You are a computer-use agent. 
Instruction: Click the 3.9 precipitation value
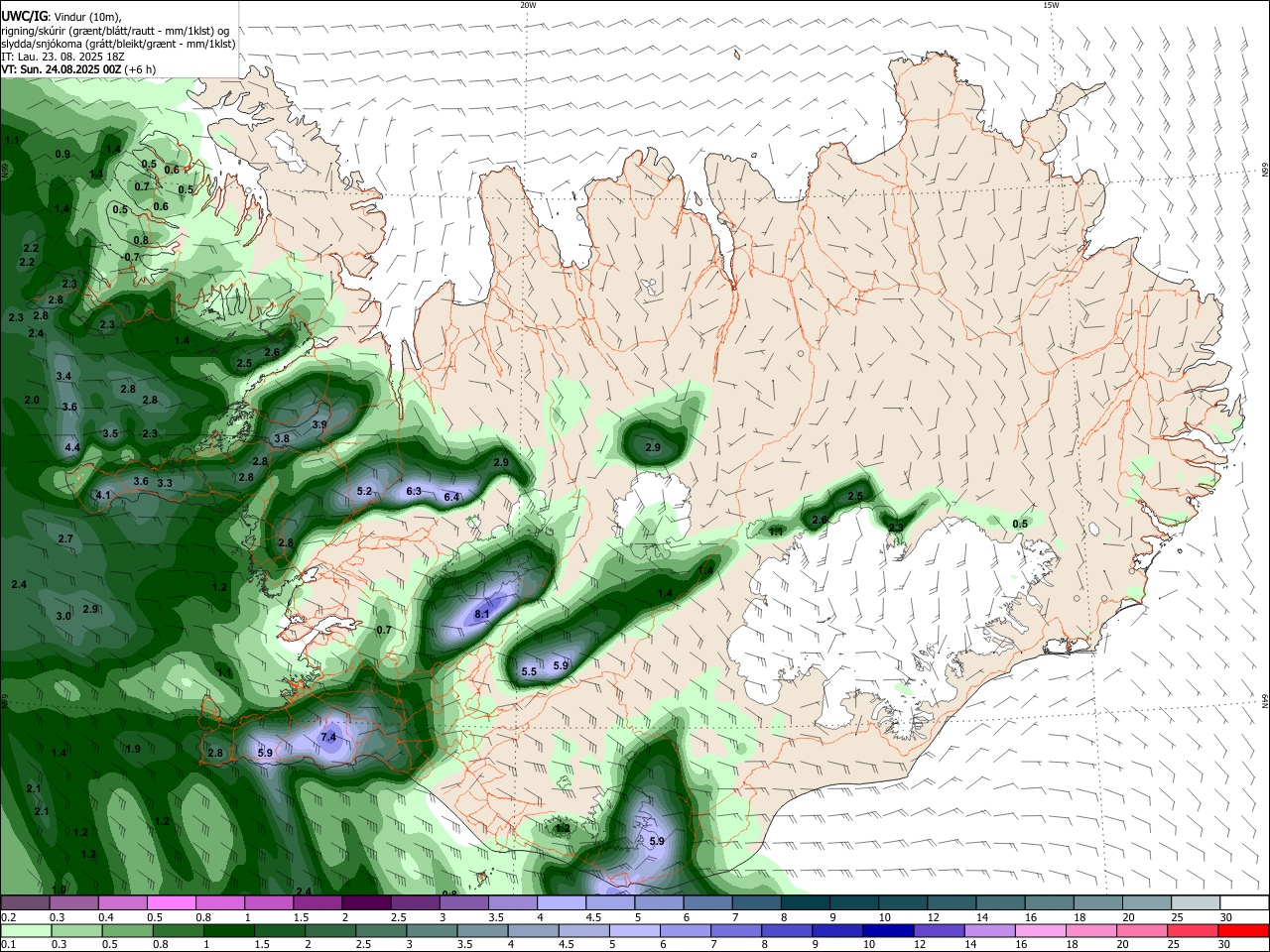pos(319,424)
